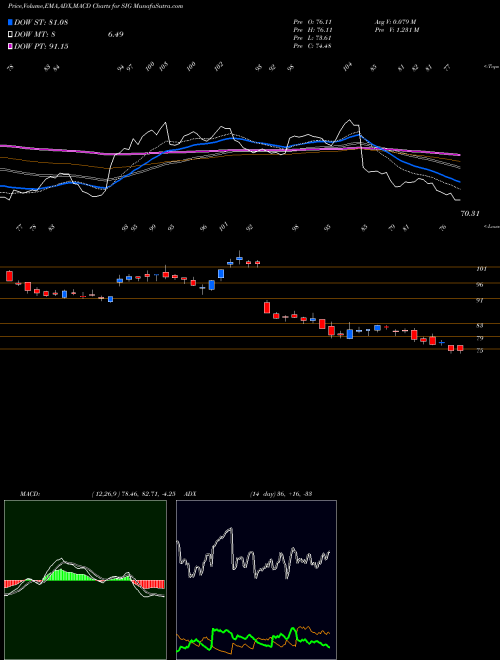Viewport: 500px width, 660px height.
Task: Click inside the ADX indicator chart
Action: click(x=256, y=580)
